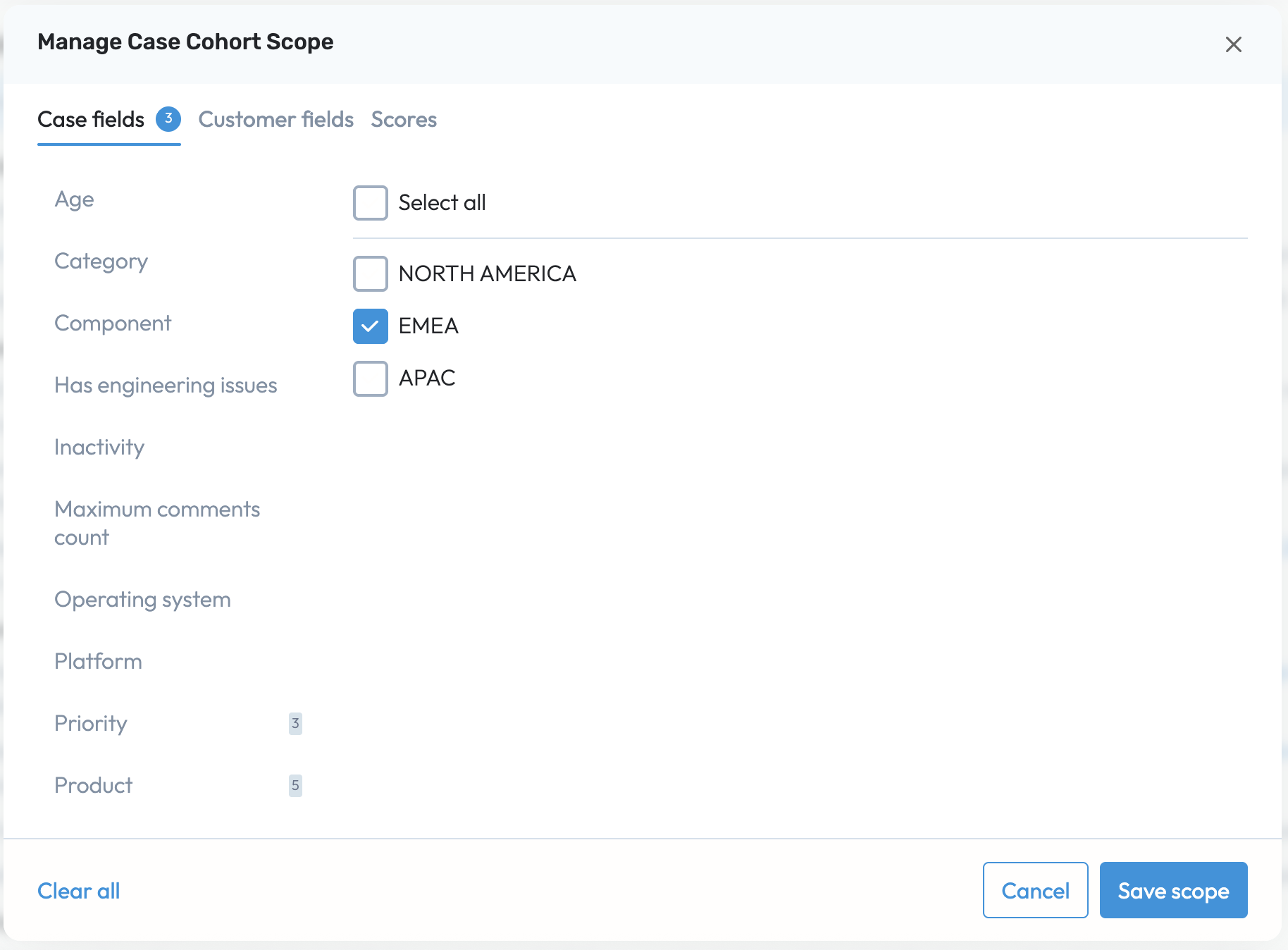Image resolution: width=1288 pixels, height=950 pixels.
Task: Click the Case fields count badge
Action: pyautogui.click(x=168, y=119)
